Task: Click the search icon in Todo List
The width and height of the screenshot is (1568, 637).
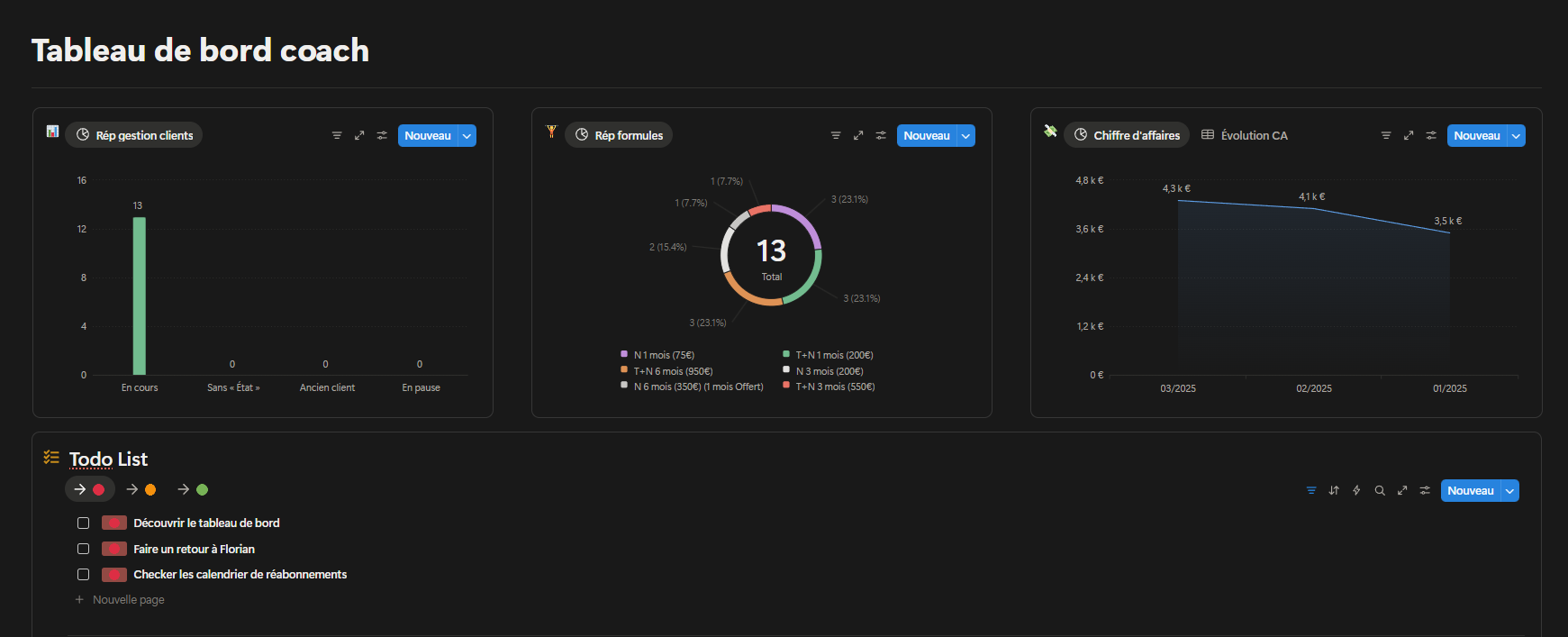Action: coord(1380,490)
